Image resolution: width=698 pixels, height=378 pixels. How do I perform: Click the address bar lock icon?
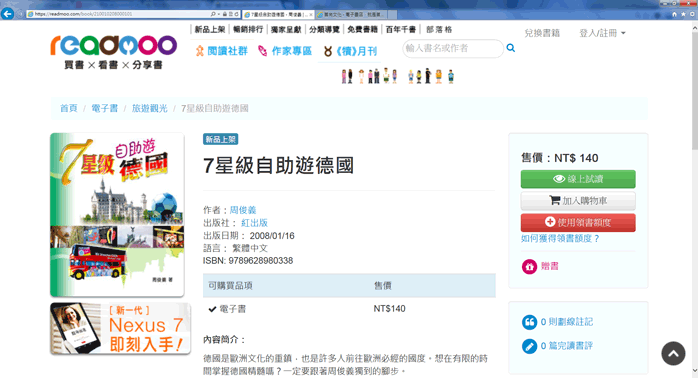[x=225, y=14]
